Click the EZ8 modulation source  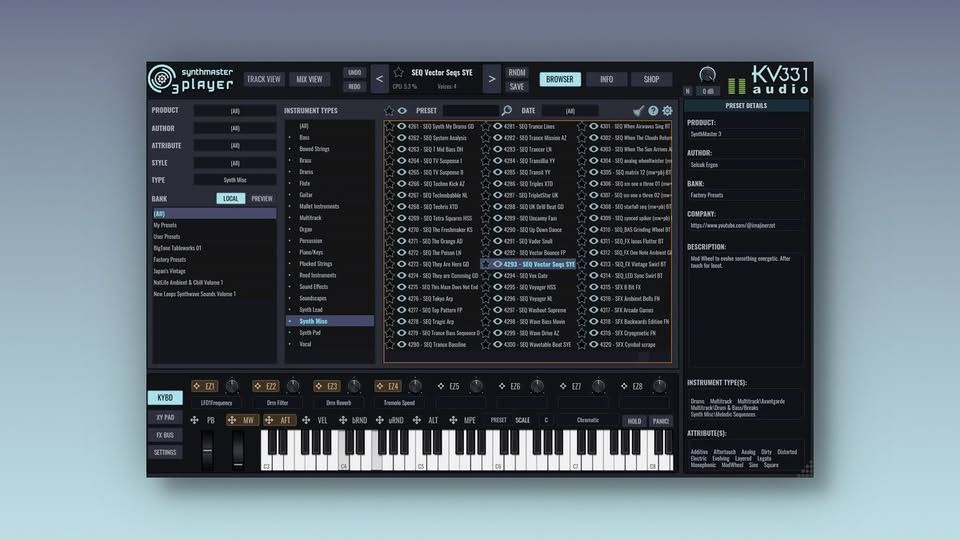(632, 386)
